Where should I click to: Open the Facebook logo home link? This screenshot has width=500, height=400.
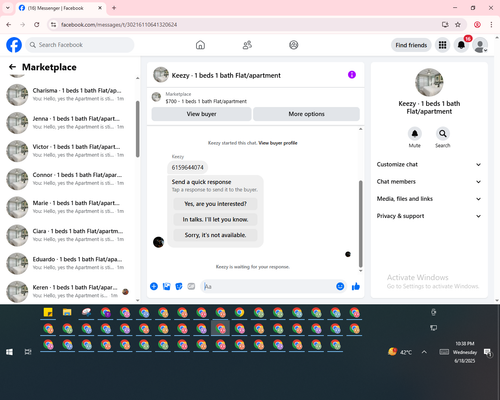click(14, 45)
